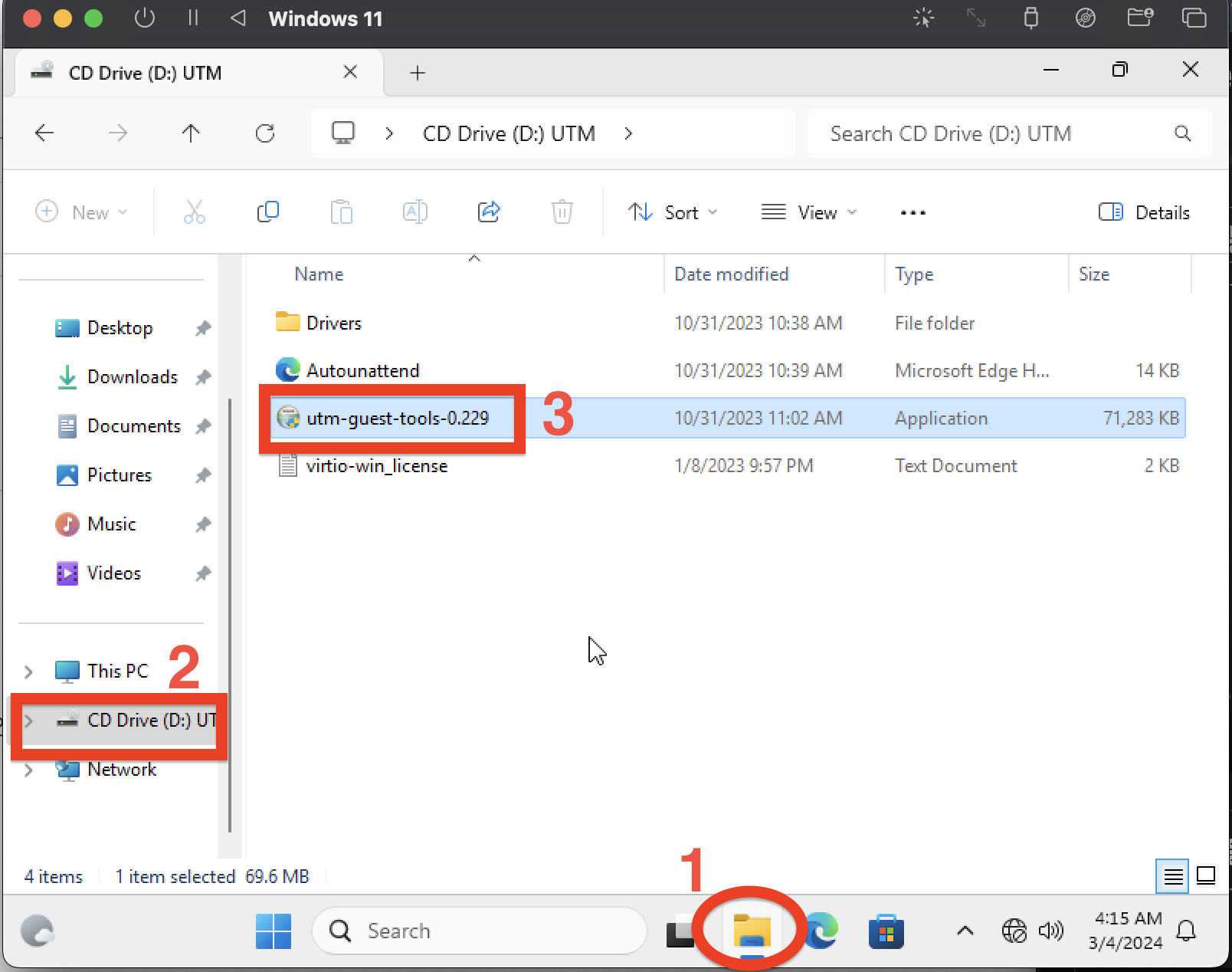The height and width of the screenshot is (972, 1232).
Task: Open the UTM shared folder icon
Action: tap(1140, 18)
